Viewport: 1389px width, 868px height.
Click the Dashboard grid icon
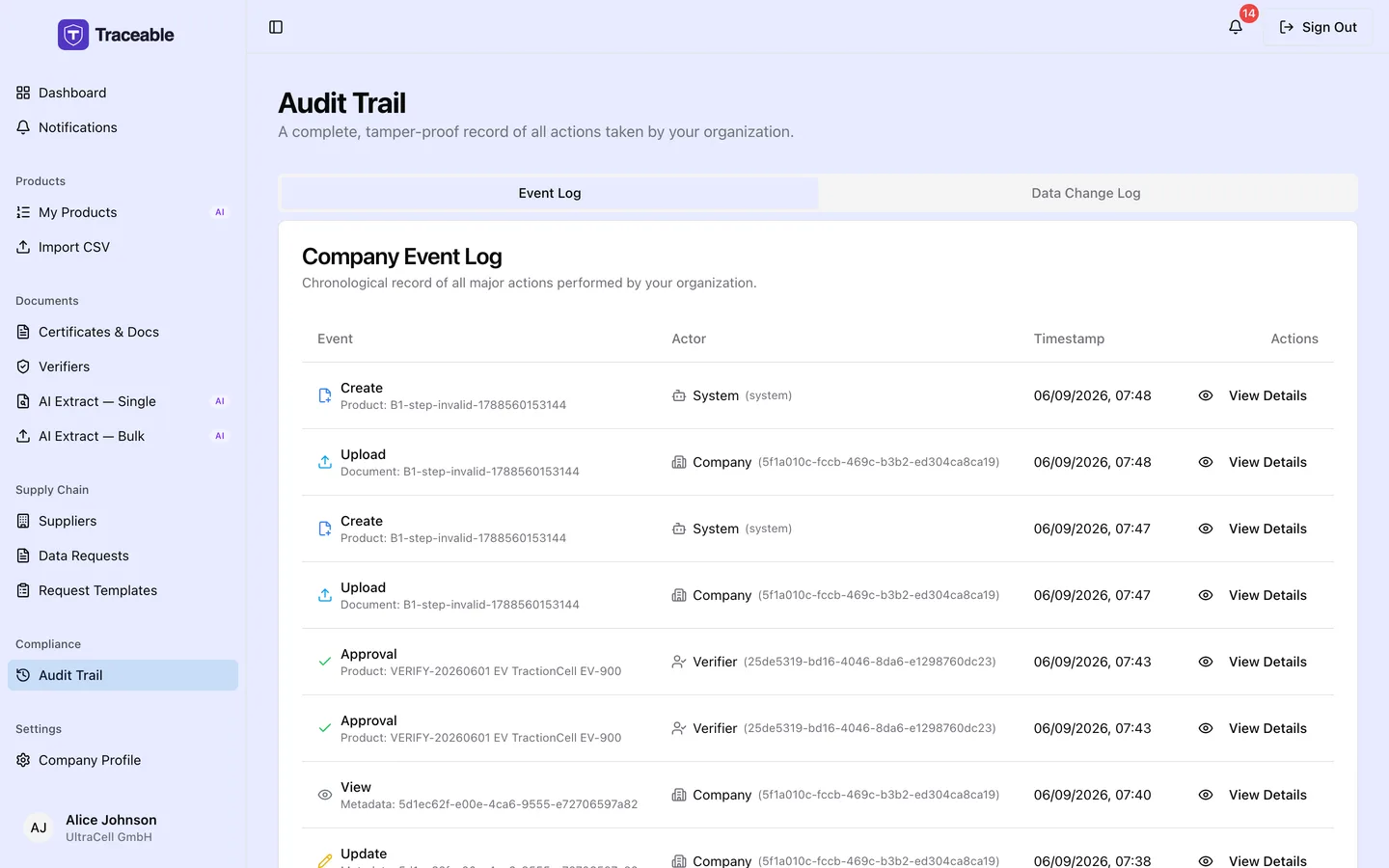tap(23, 93)
